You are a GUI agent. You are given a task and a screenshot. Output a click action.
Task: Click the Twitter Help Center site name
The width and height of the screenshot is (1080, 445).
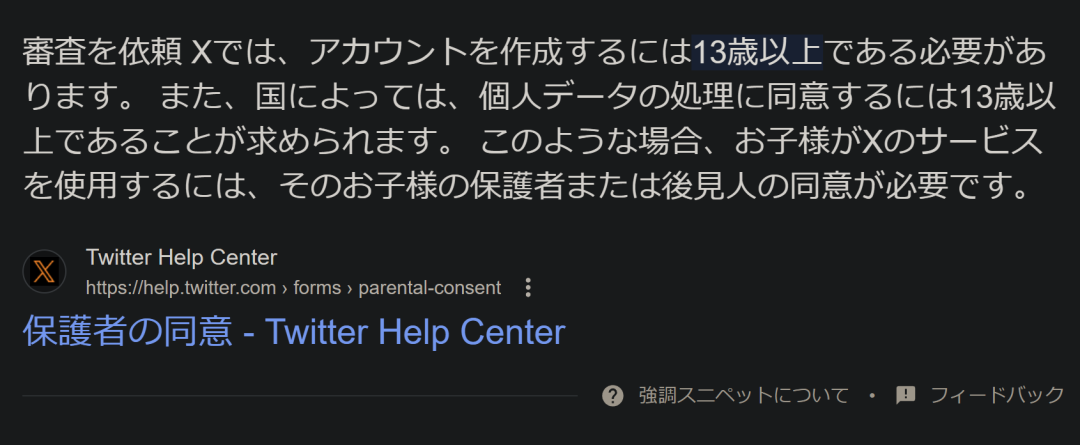(181, 258)
